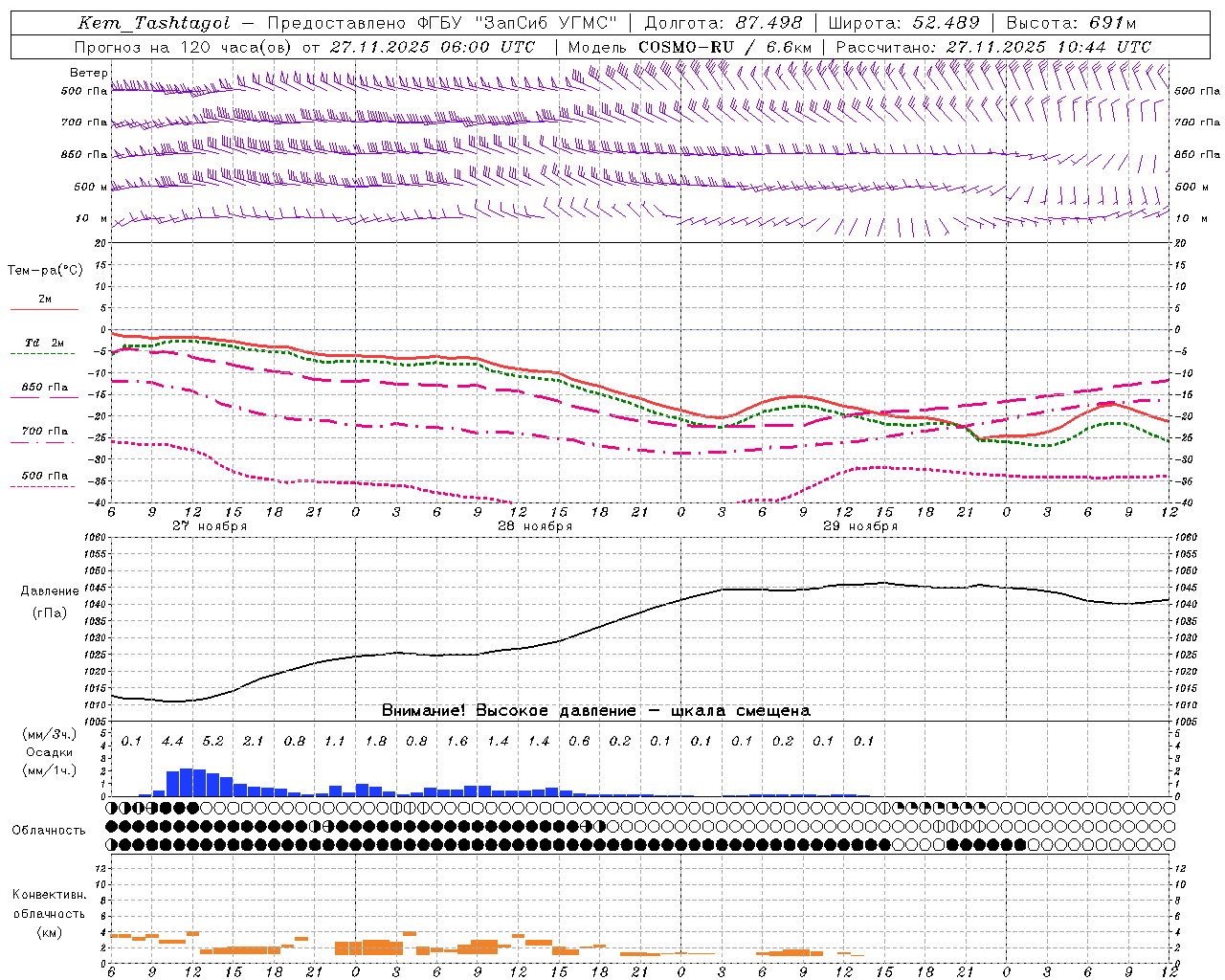Click the "Осадки" precipitation label
The image size is (1225, 980).
coord(49,752)
